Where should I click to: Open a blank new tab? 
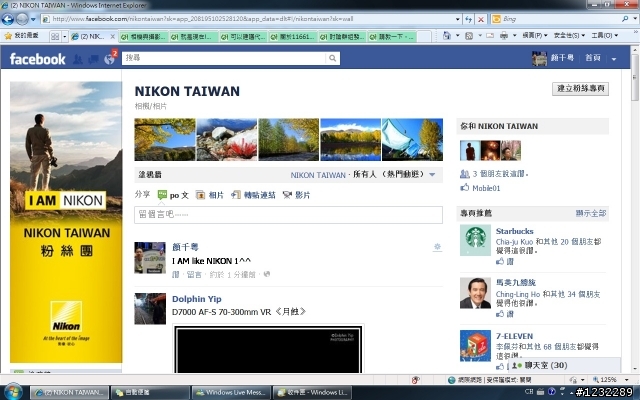[x=424, y=37]
